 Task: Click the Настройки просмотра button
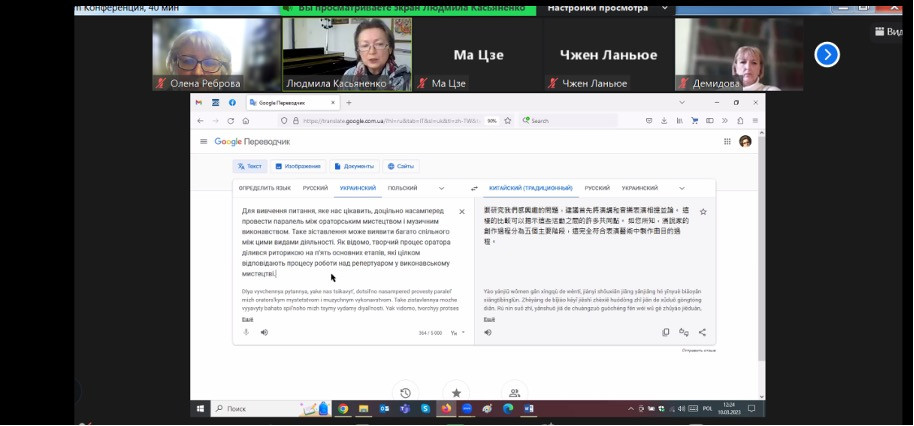click(592, 10)
